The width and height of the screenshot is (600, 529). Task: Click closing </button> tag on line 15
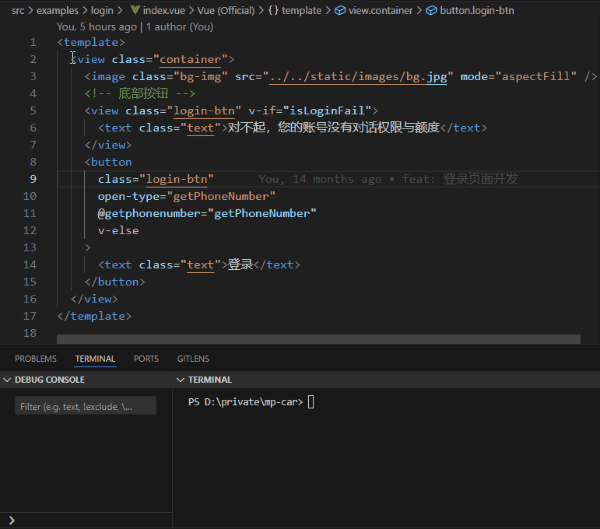pyautogui.click(x=115, y=282)
